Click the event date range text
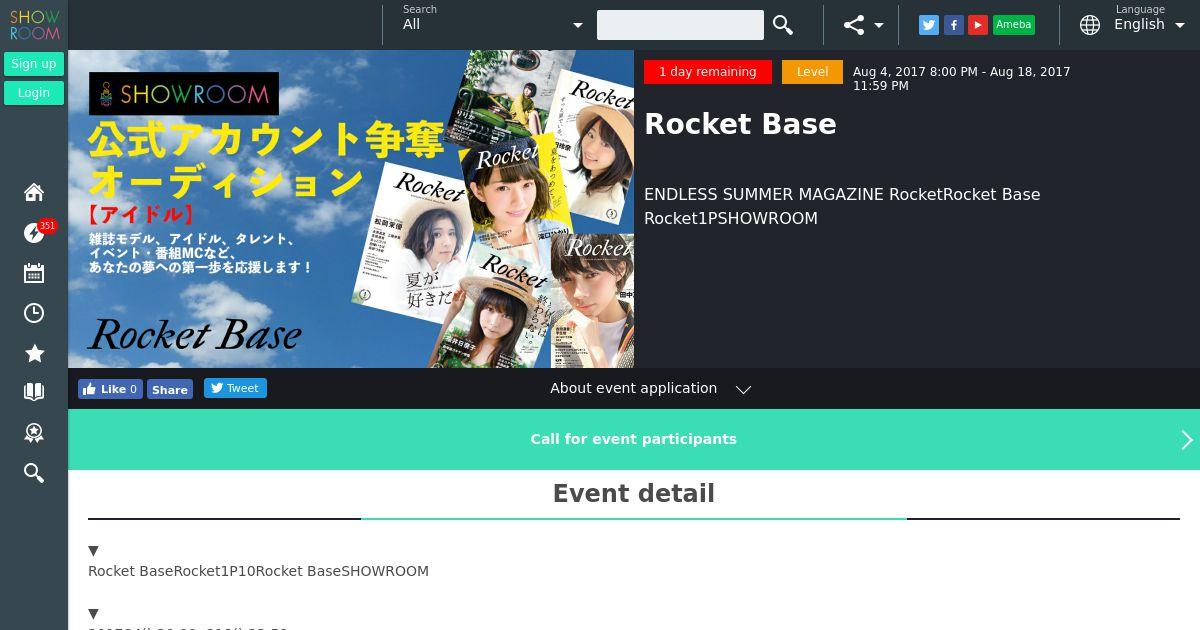 coord(961,79)
